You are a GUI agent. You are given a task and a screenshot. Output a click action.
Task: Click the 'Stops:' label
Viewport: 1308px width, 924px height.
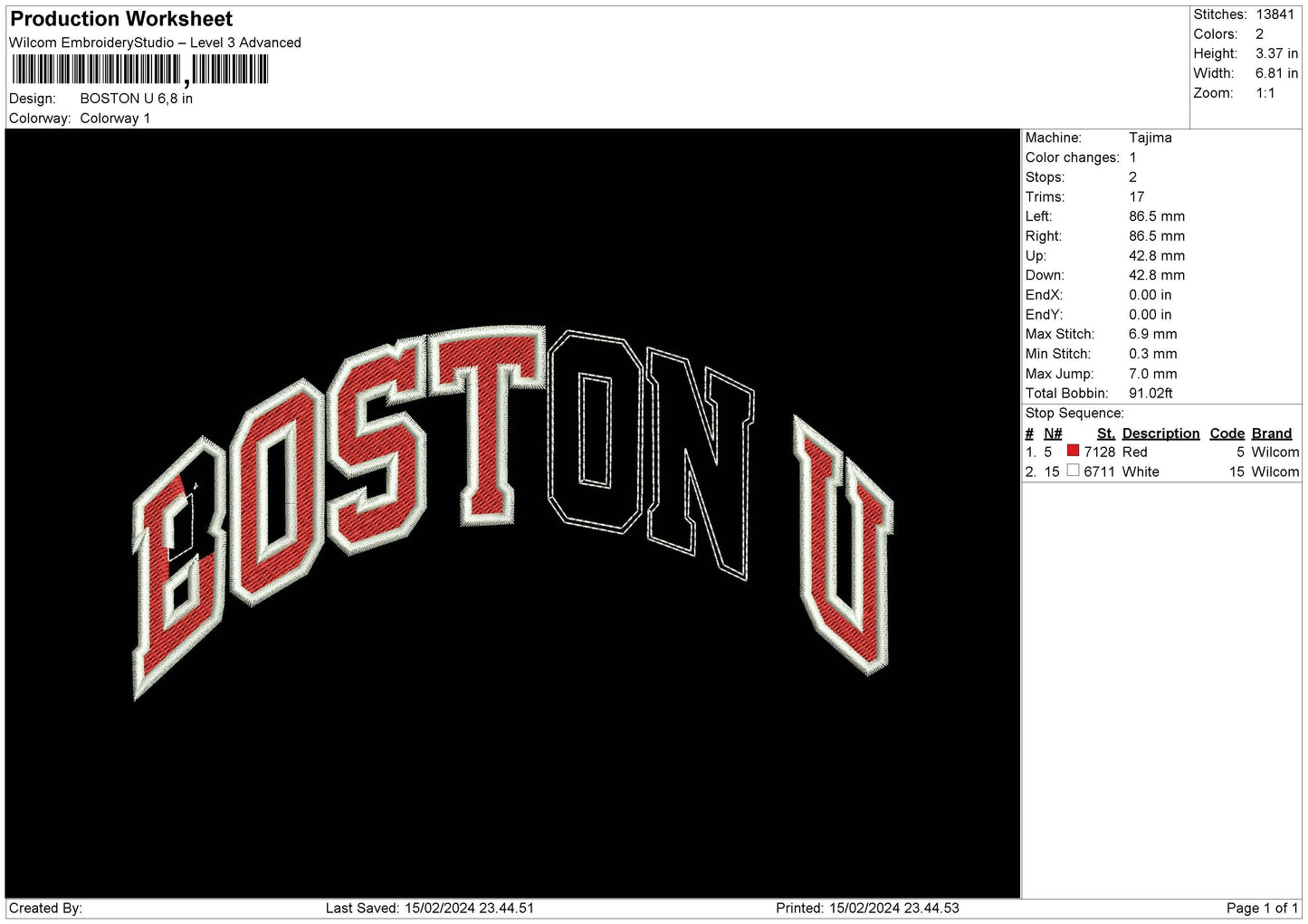pyautogui.click(x=1045, y=177)
